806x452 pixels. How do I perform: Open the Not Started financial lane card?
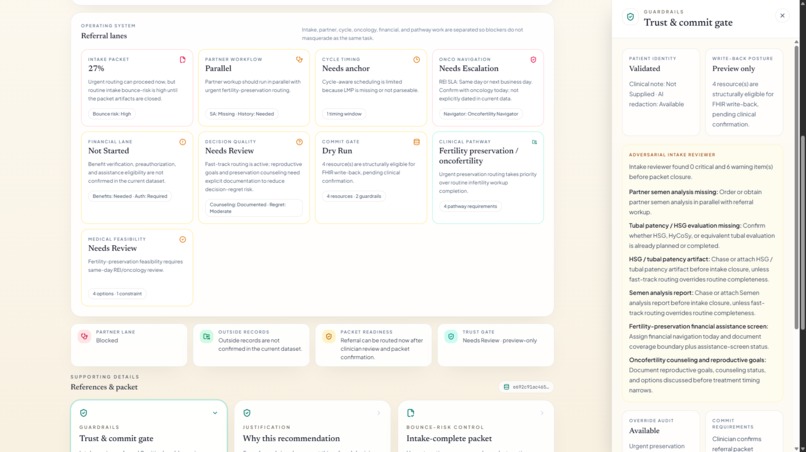pos(137,177)
